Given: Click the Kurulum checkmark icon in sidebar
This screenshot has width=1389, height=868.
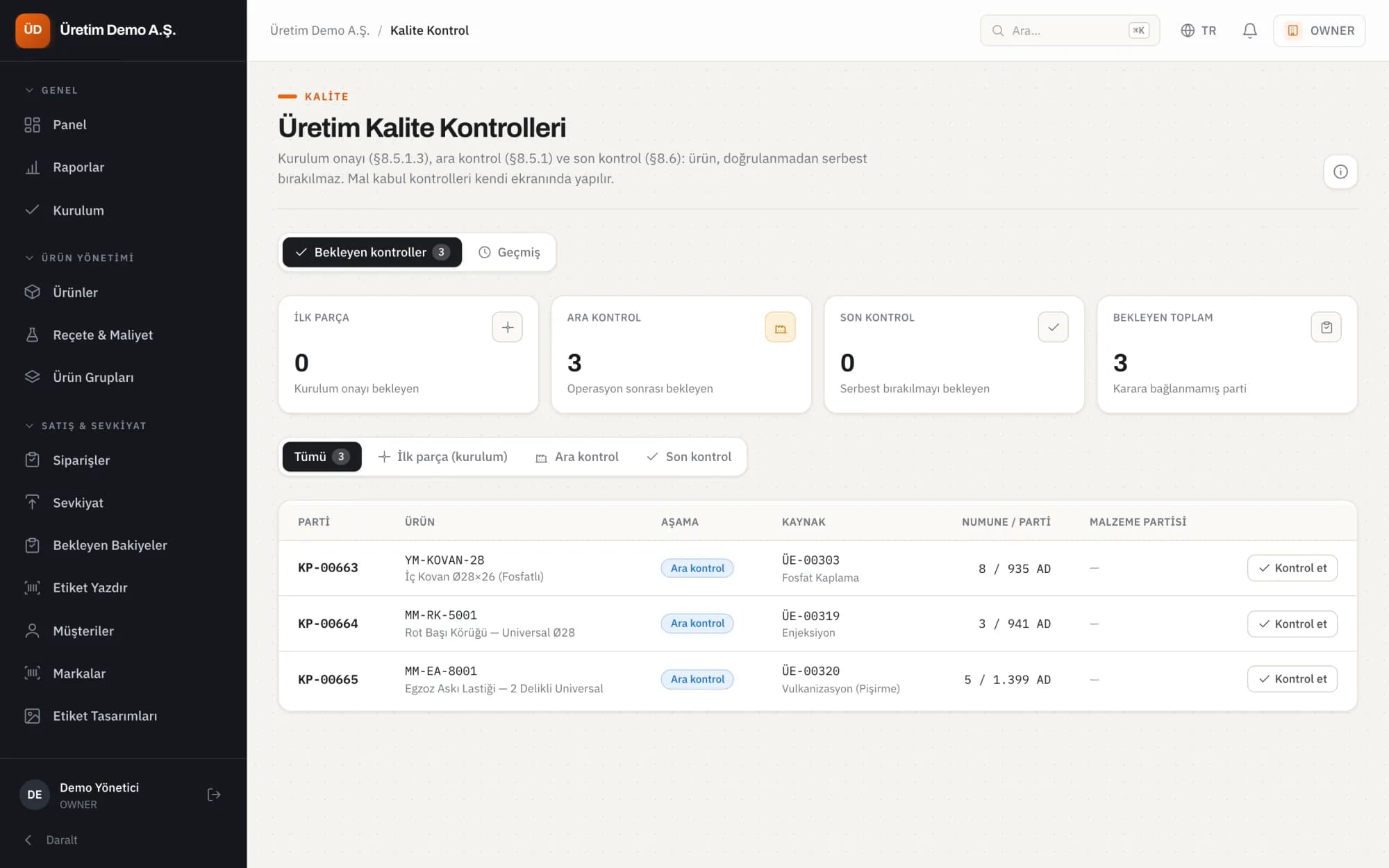Looking at the screenshot, I should [x=32, y=210].
